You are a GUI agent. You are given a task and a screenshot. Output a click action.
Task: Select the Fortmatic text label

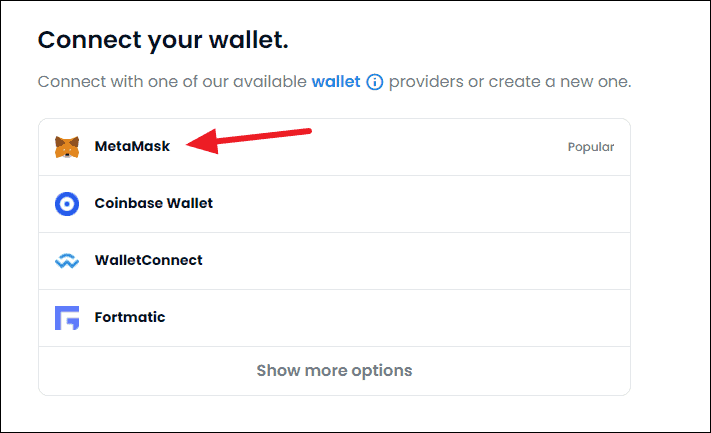[130, 317]
